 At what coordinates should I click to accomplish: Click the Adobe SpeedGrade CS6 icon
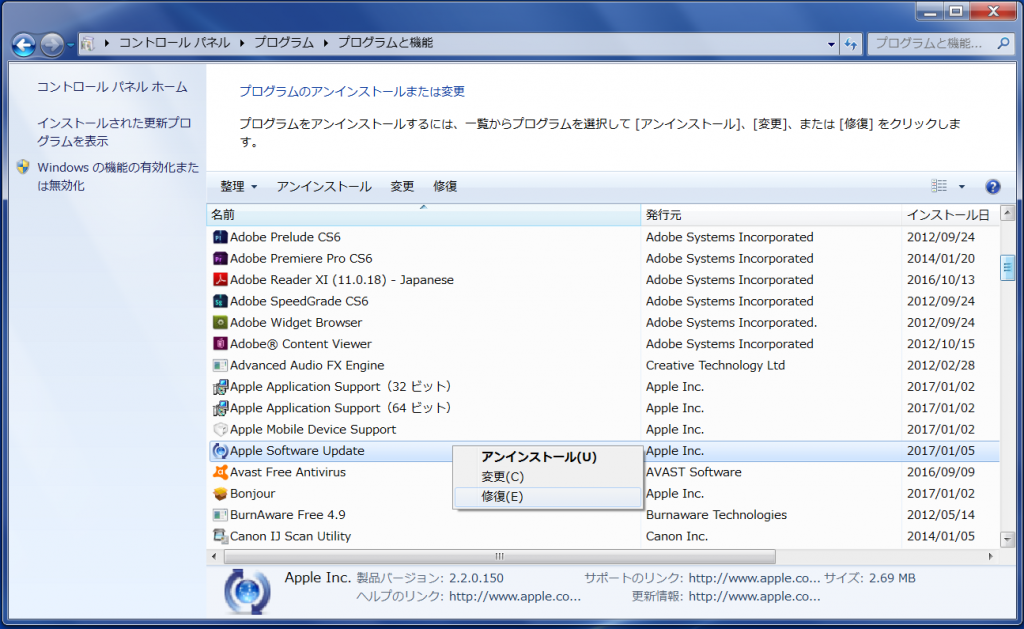click(220, 301)
